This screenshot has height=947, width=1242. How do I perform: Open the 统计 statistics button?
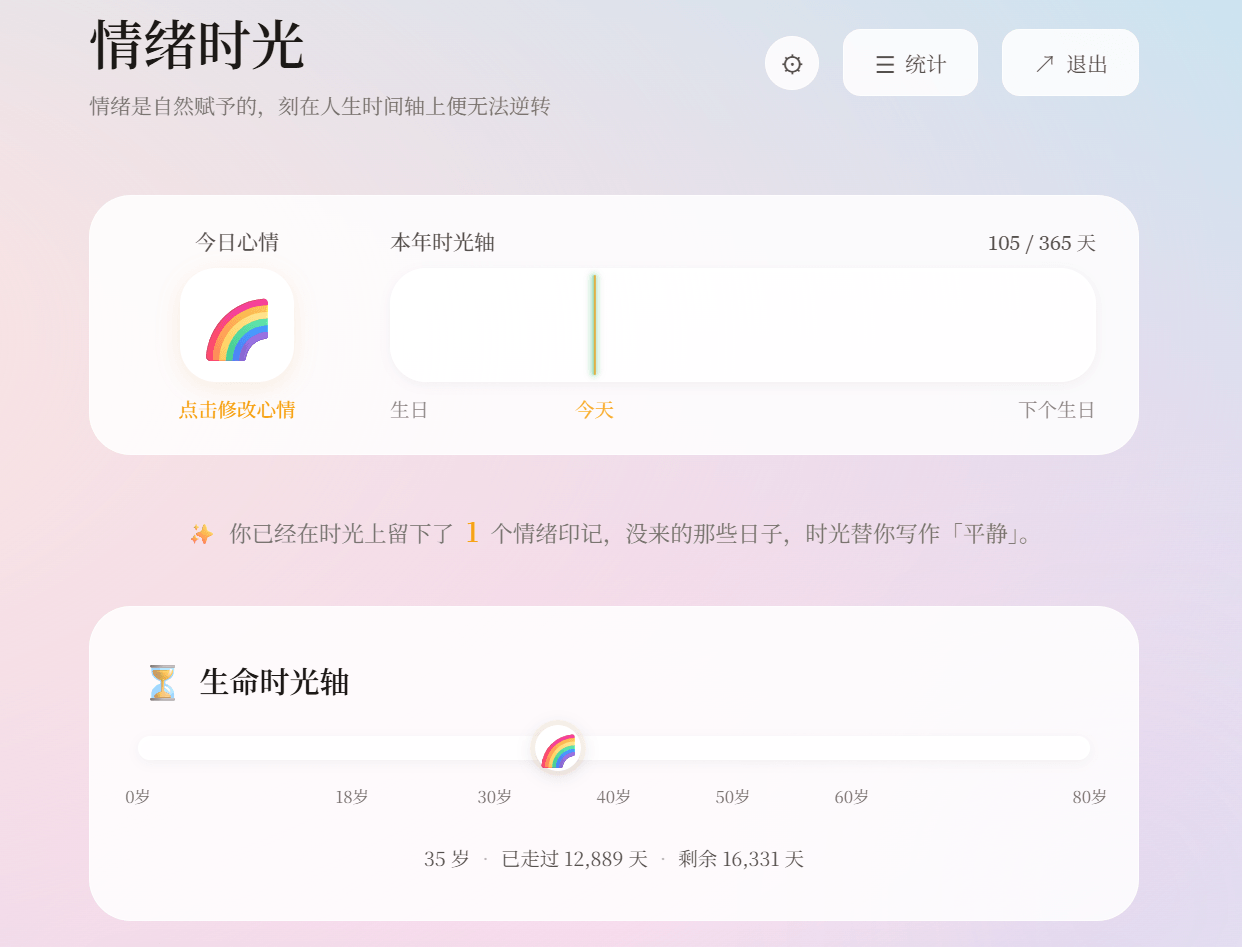pos(910,63)
